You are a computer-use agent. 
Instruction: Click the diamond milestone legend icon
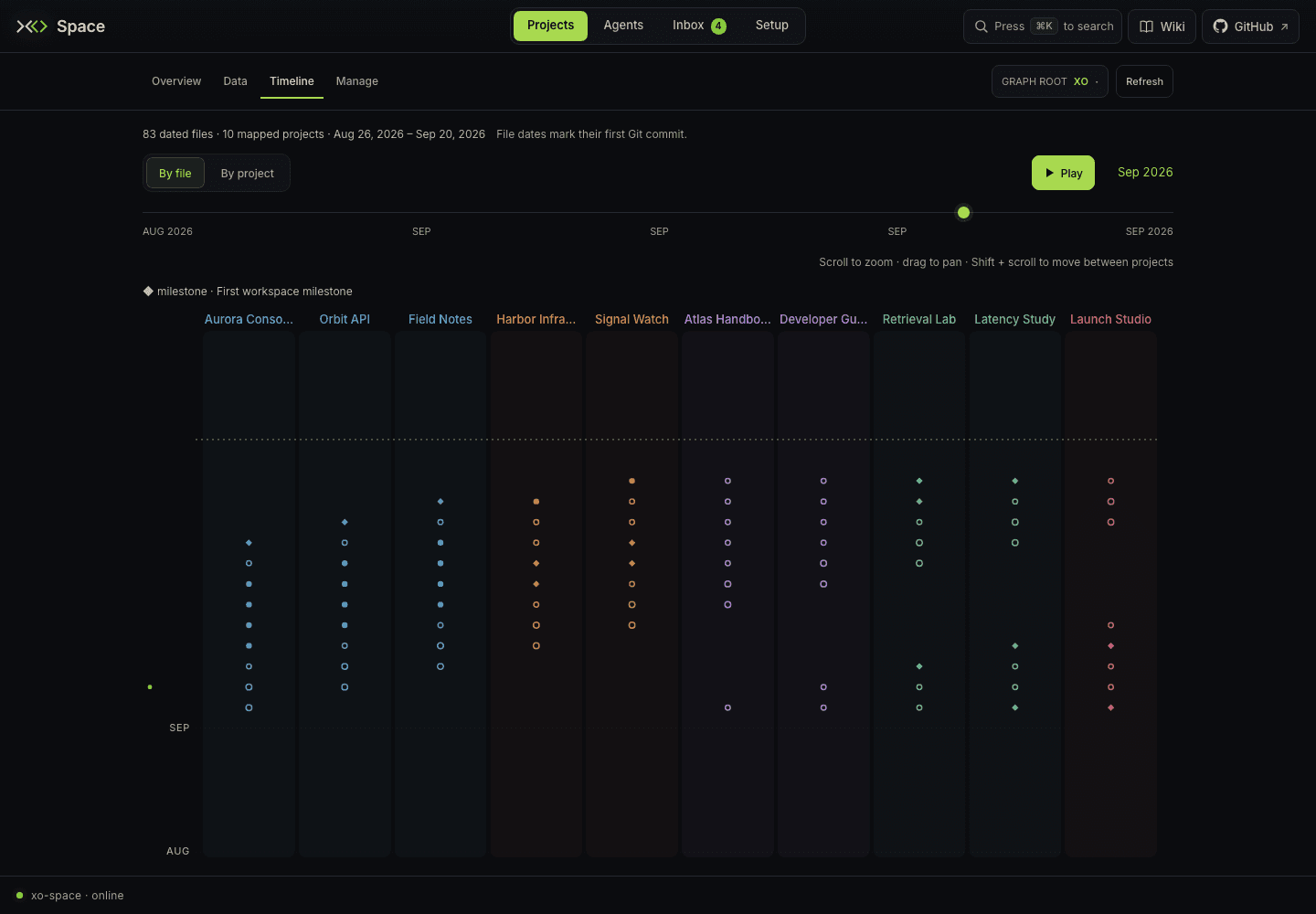pos(148,291)
